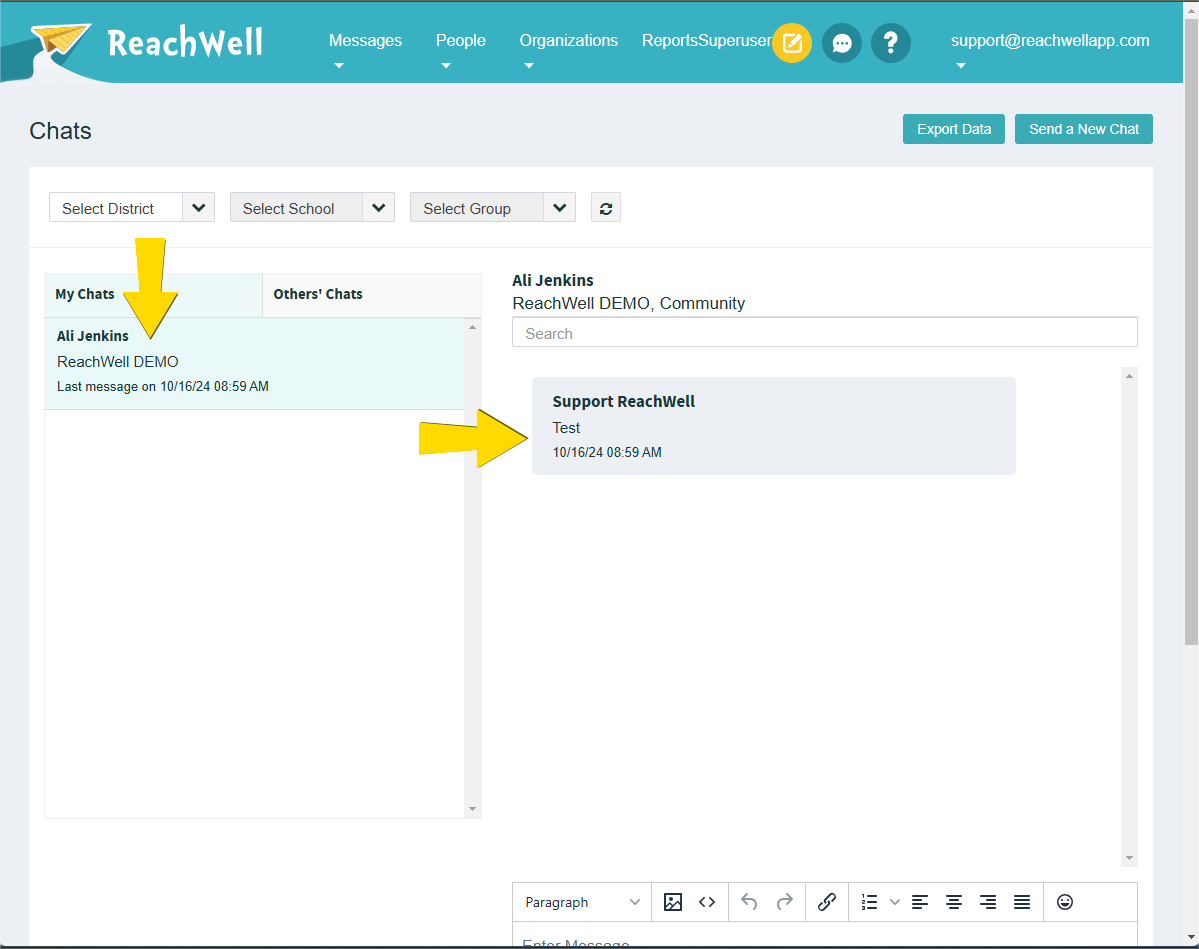Switch to the My Chats tab
1199x949 pixels.
[x=153, y=294]
